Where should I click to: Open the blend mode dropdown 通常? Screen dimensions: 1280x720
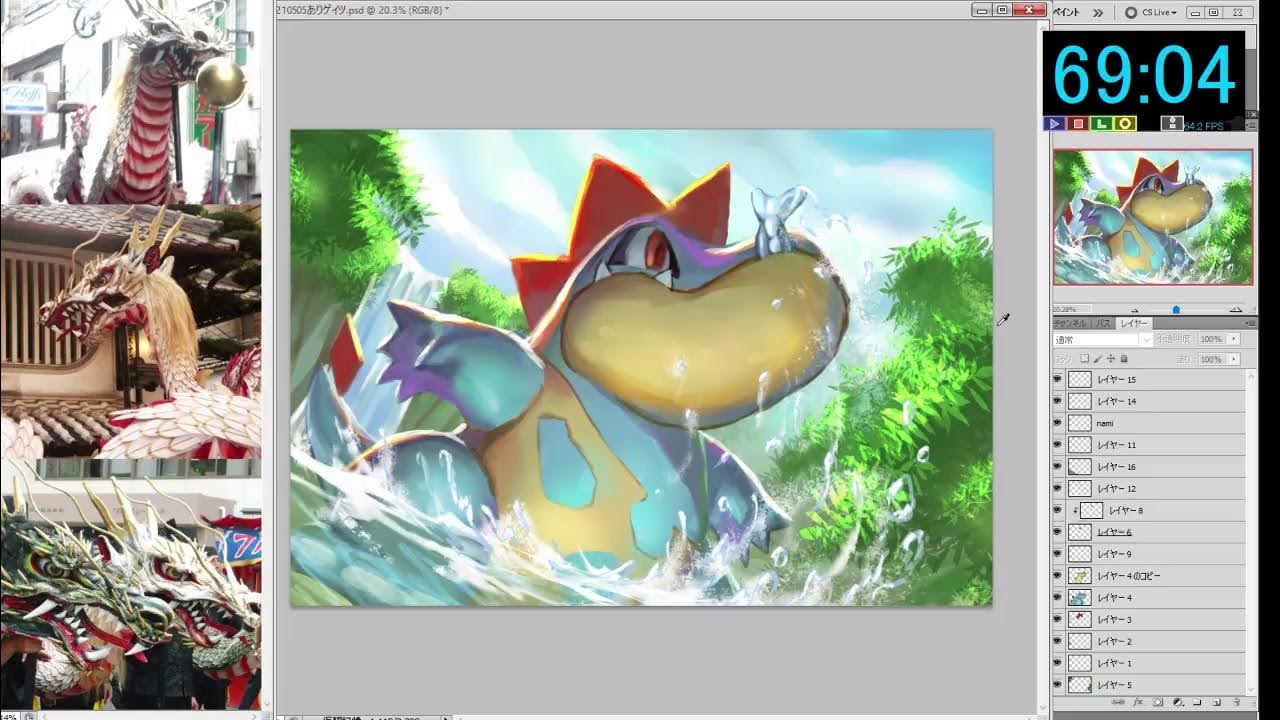[x=1102, y=340]
